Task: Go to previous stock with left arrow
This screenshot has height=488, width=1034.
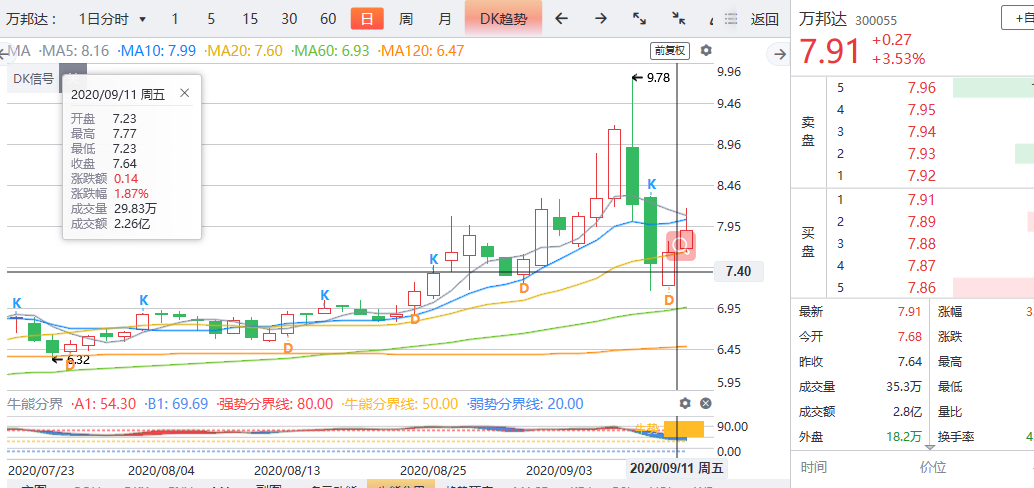Action: click(x=561, y=18)
